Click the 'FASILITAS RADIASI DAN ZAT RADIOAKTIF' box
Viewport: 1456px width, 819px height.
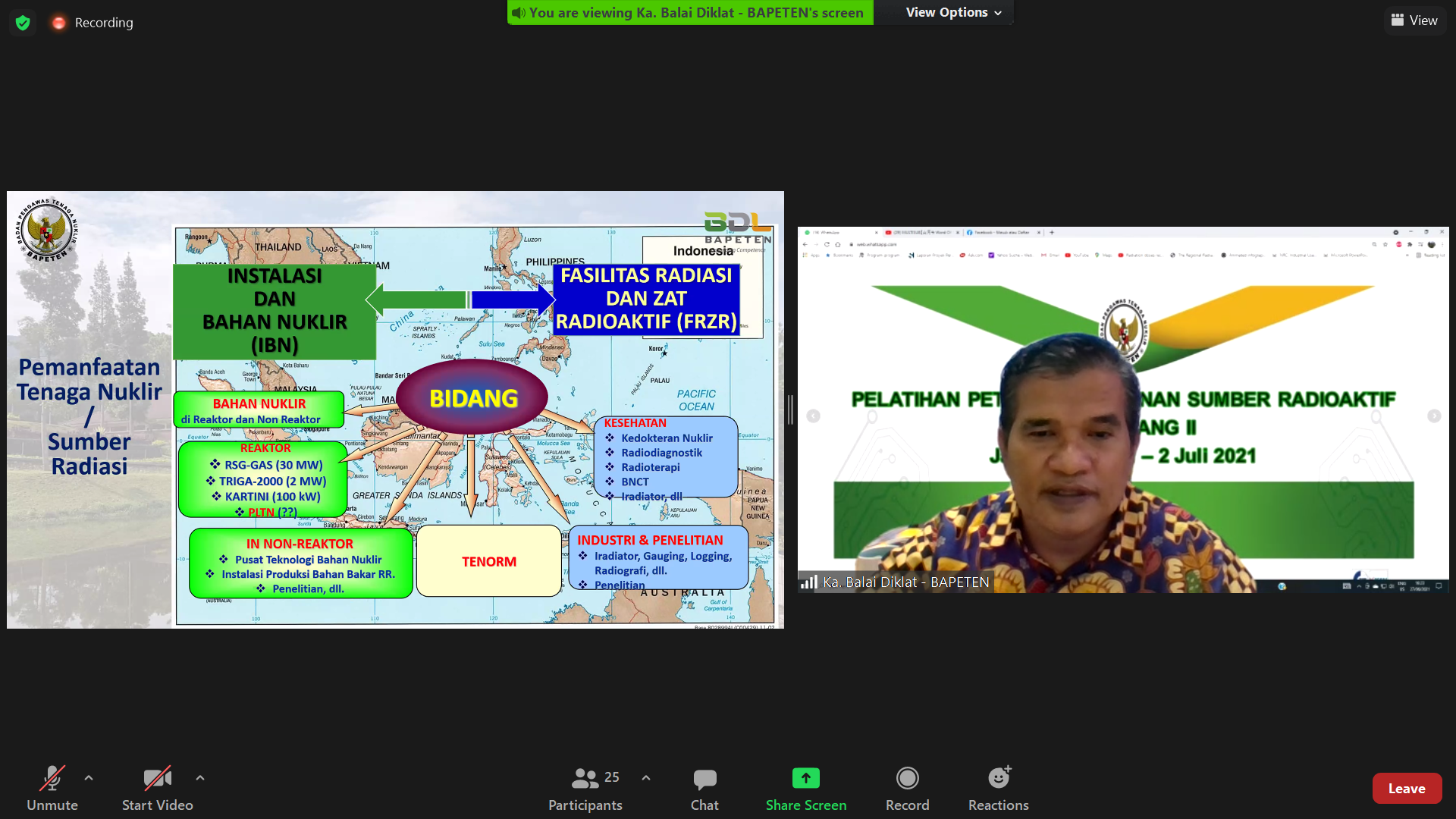tap(646, 299)
